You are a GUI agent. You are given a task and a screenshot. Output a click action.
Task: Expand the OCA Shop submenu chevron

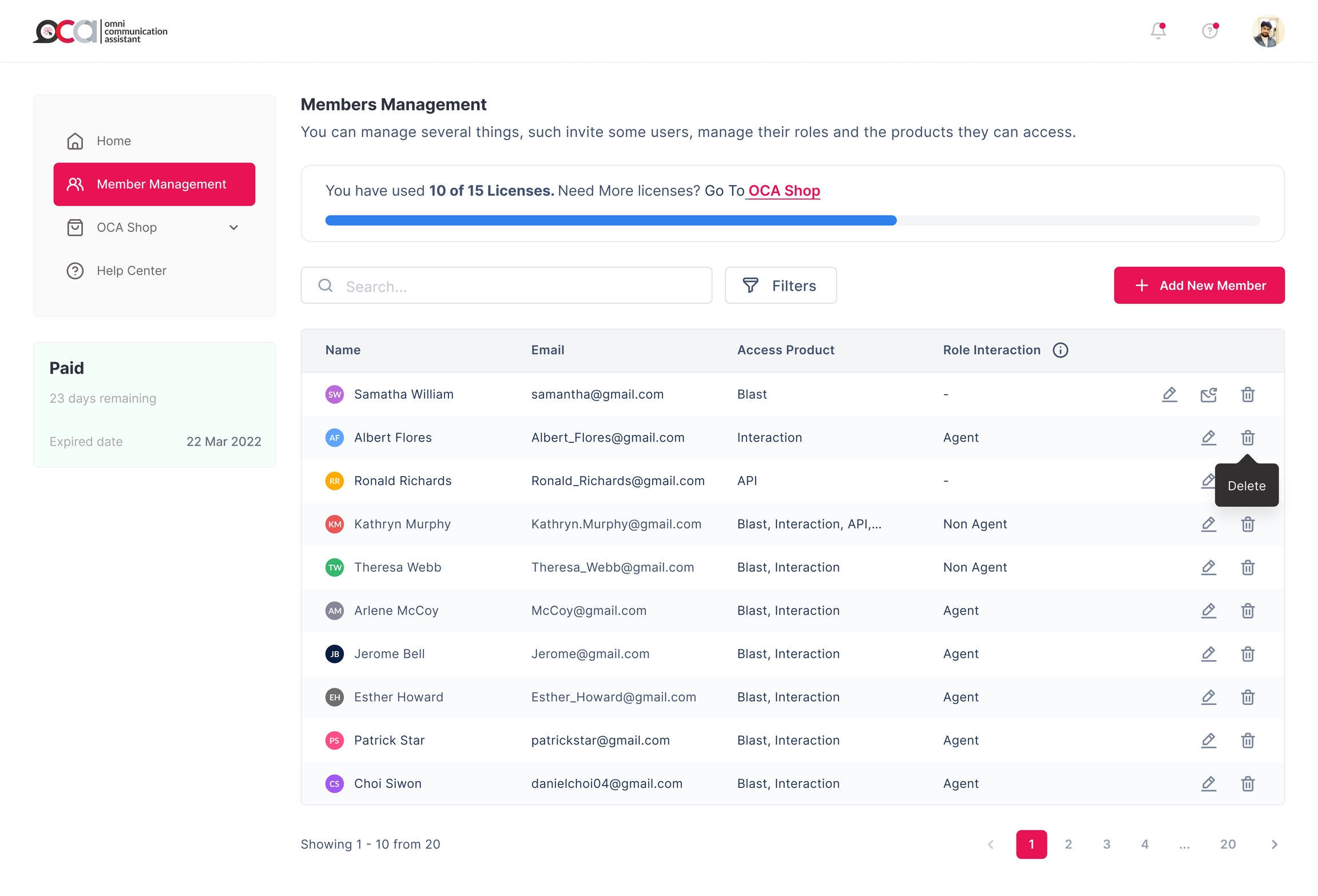coord(233,228)
